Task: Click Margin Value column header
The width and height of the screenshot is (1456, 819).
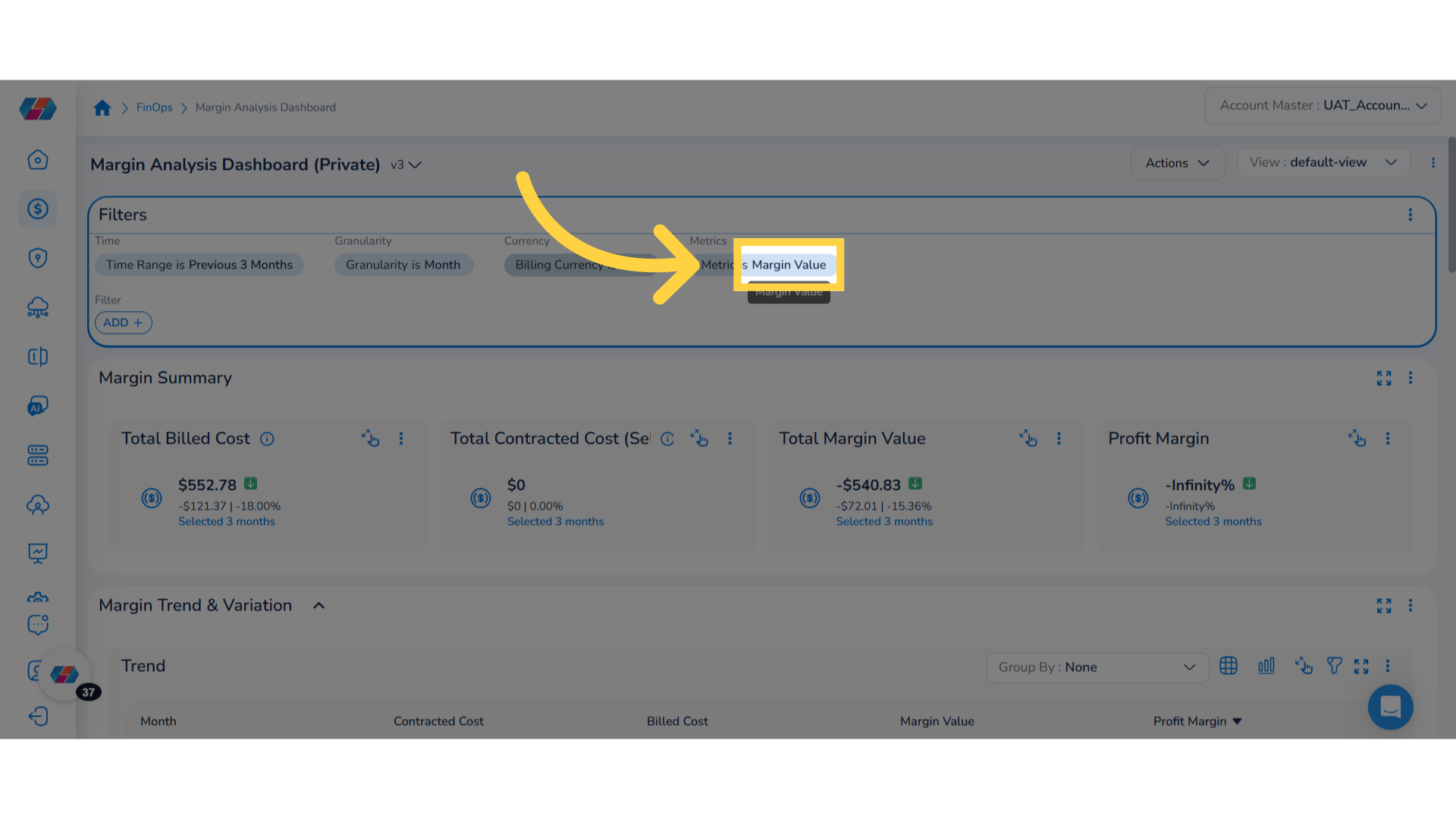Action: pos(937,722)
